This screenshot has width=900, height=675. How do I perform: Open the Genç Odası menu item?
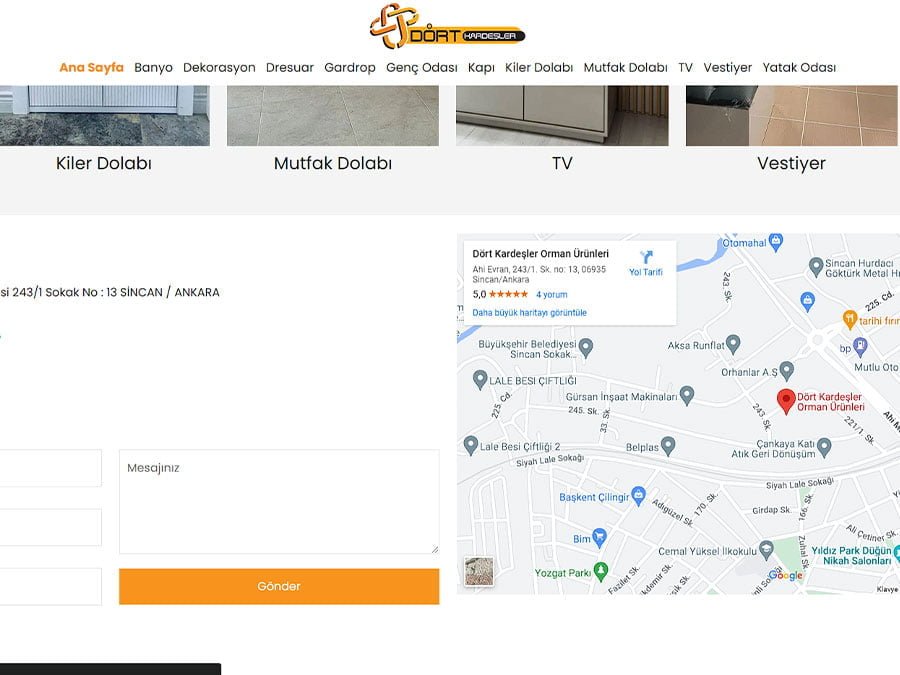click(x=421, y=68)
